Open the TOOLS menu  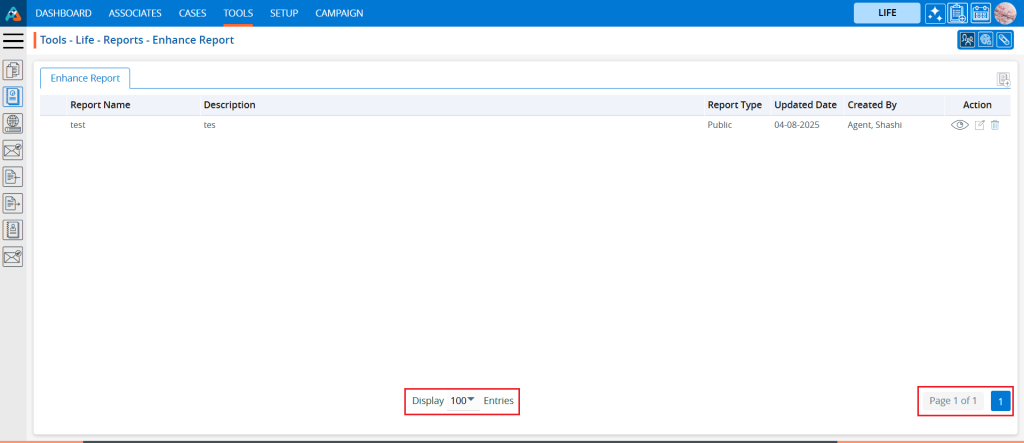(x=238, y=13)
